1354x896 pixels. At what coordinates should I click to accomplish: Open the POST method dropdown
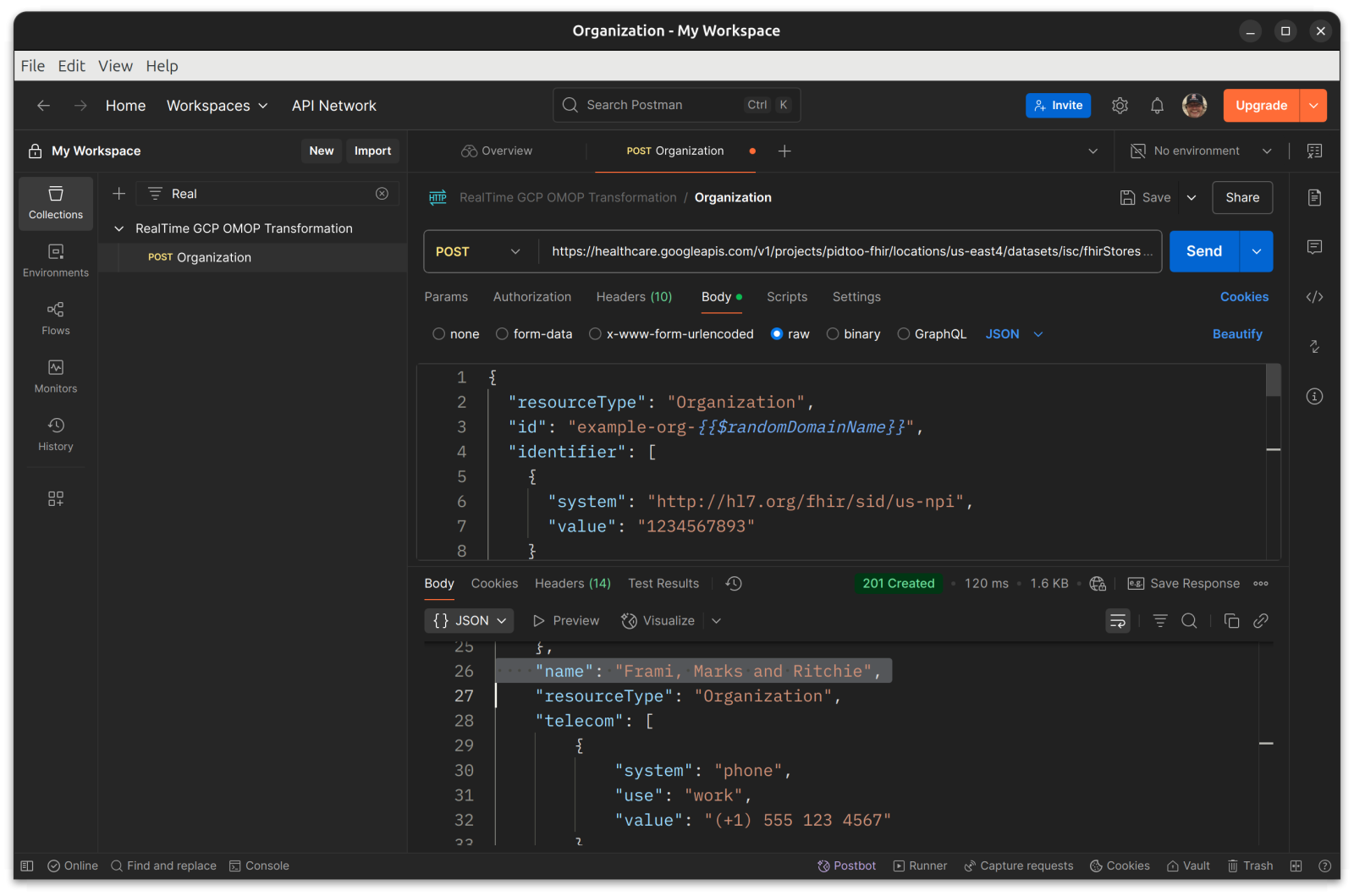478,252
